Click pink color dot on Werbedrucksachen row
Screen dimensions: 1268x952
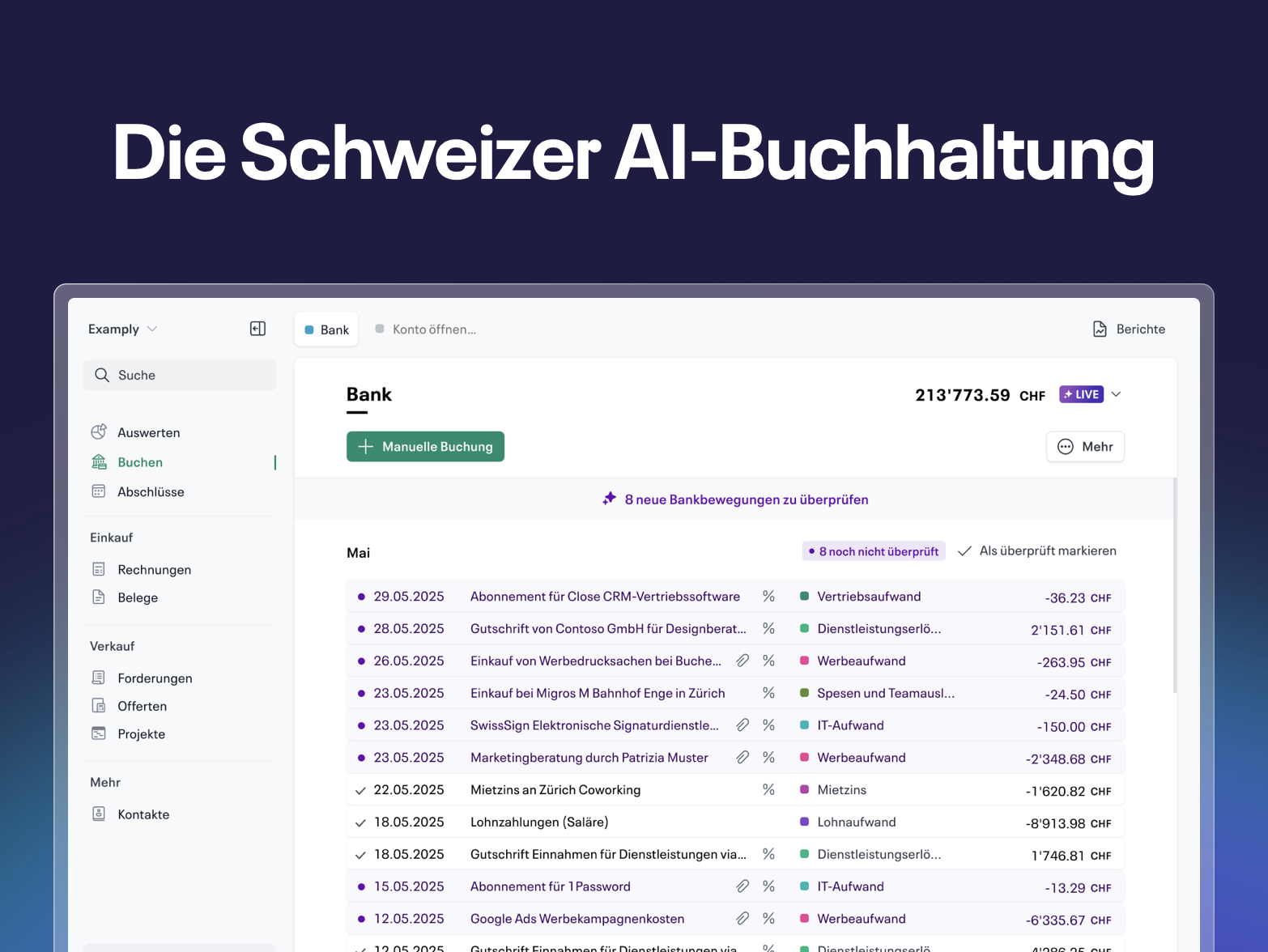click(x=805, y=661)
